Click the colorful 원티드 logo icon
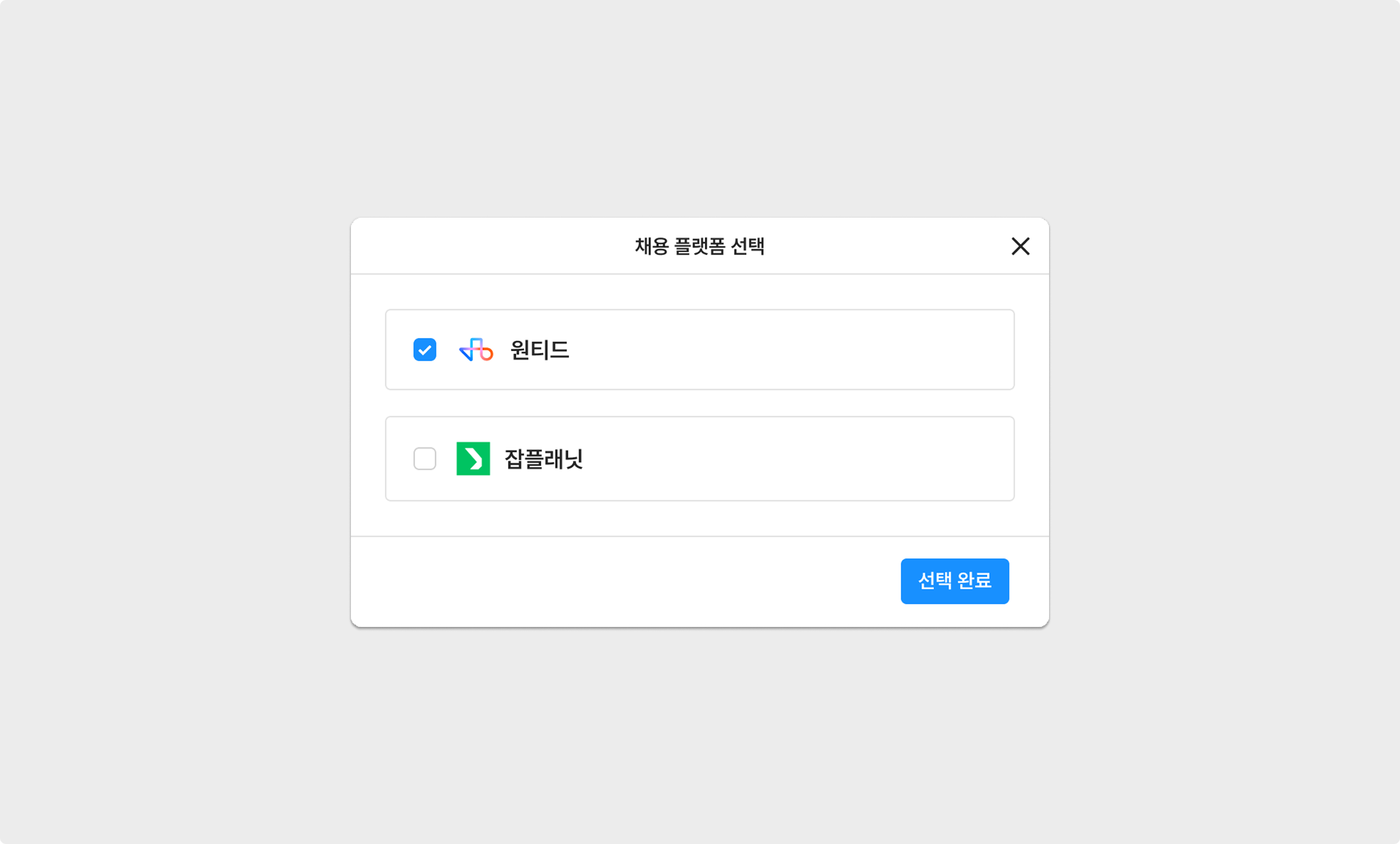1400x844 pixels. tap(476, 350)
